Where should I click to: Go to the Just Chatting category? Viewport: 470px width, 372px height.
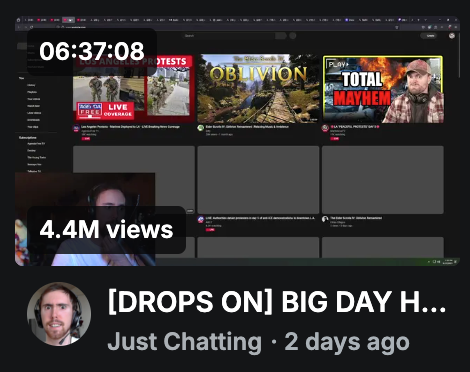(x=184, y=342)
